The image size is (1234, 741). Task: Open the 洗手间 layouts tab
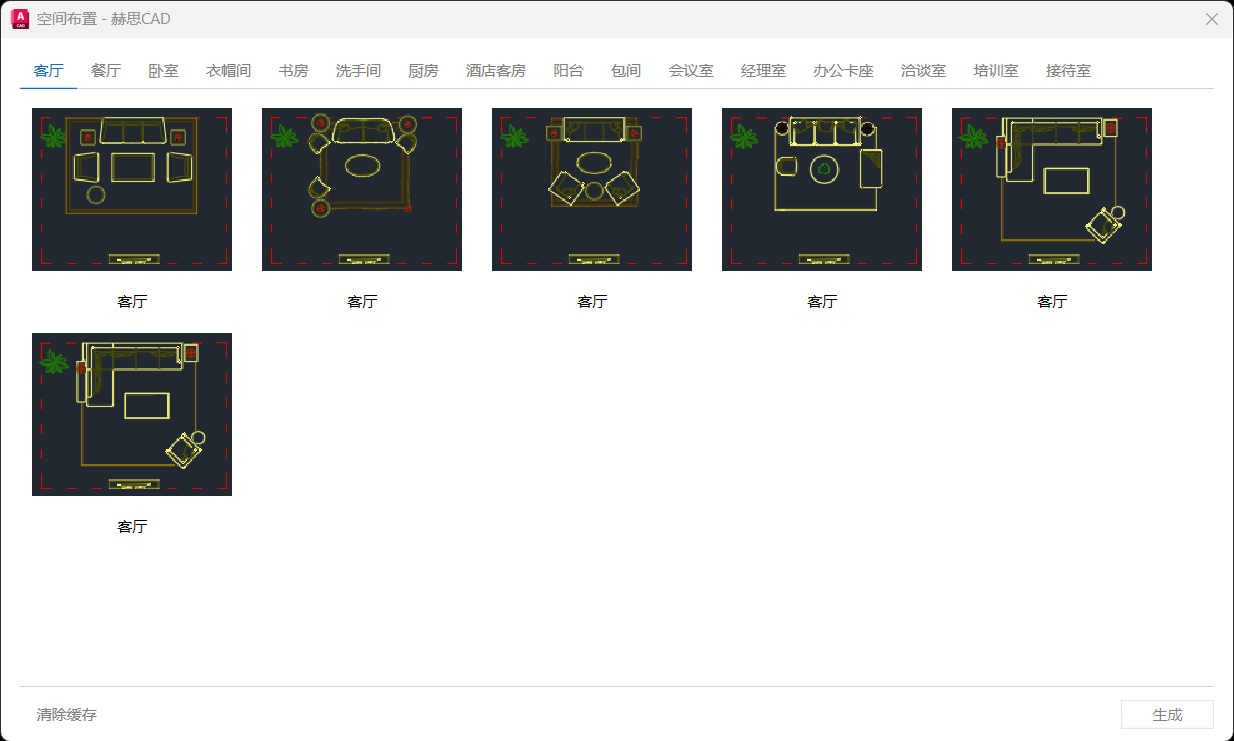coord(358,71)
